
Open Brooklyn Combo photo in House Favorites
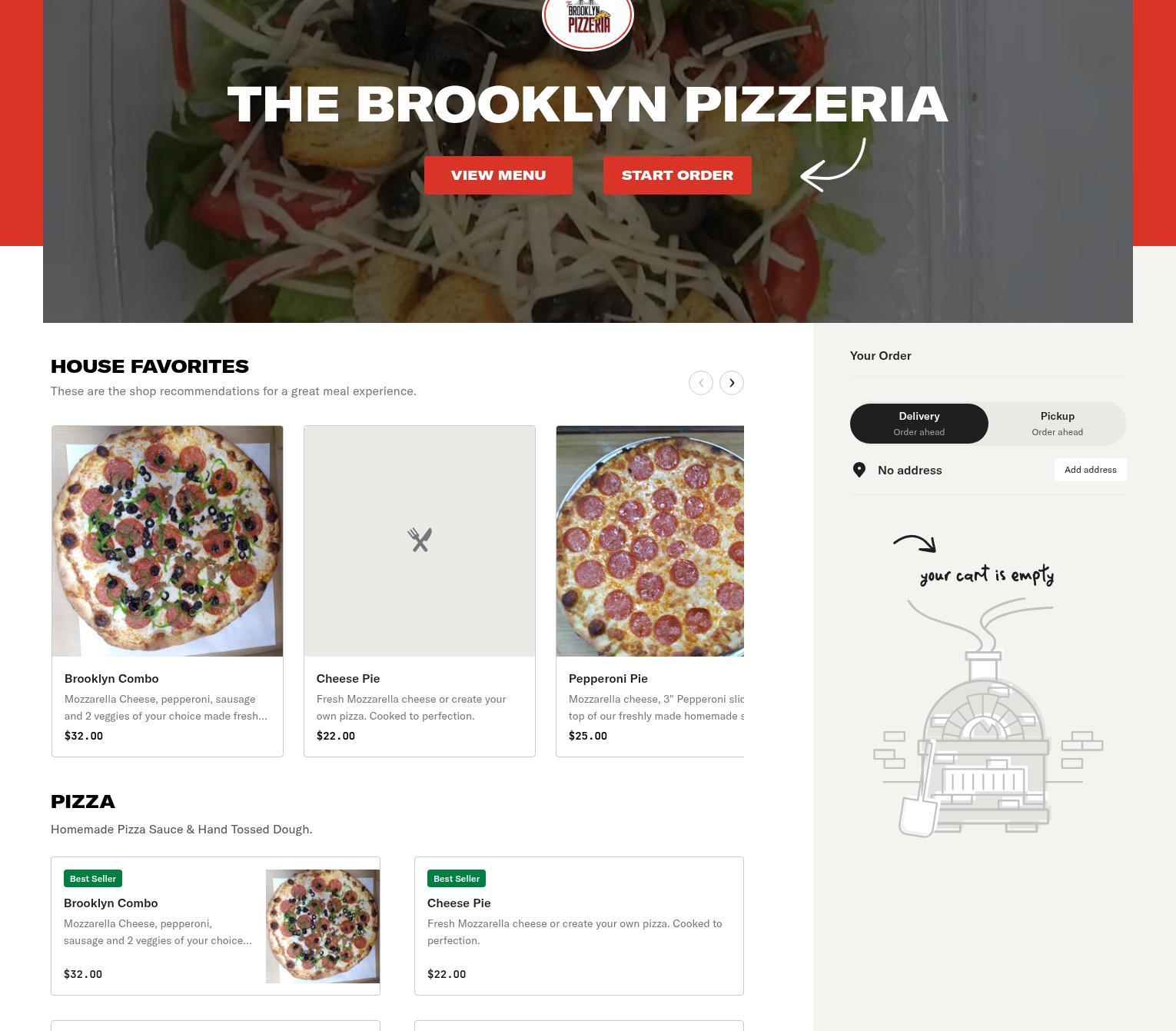point(168,541)
